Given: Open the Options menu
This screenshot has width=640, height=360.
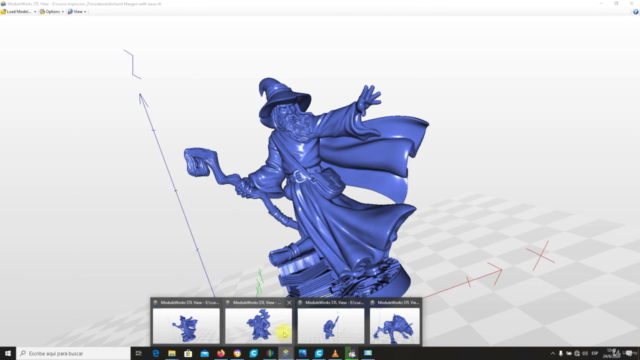Looking at the screenshot, I should pos(52,11).
